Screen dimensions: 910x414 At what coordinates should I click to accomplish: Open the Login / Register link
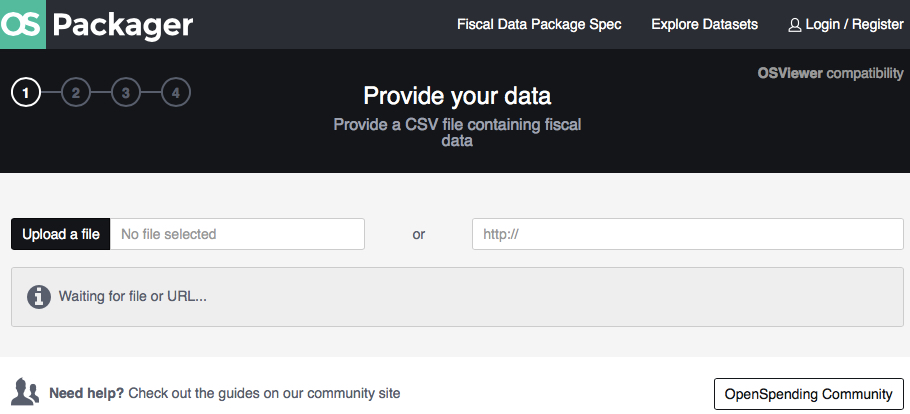854,24
